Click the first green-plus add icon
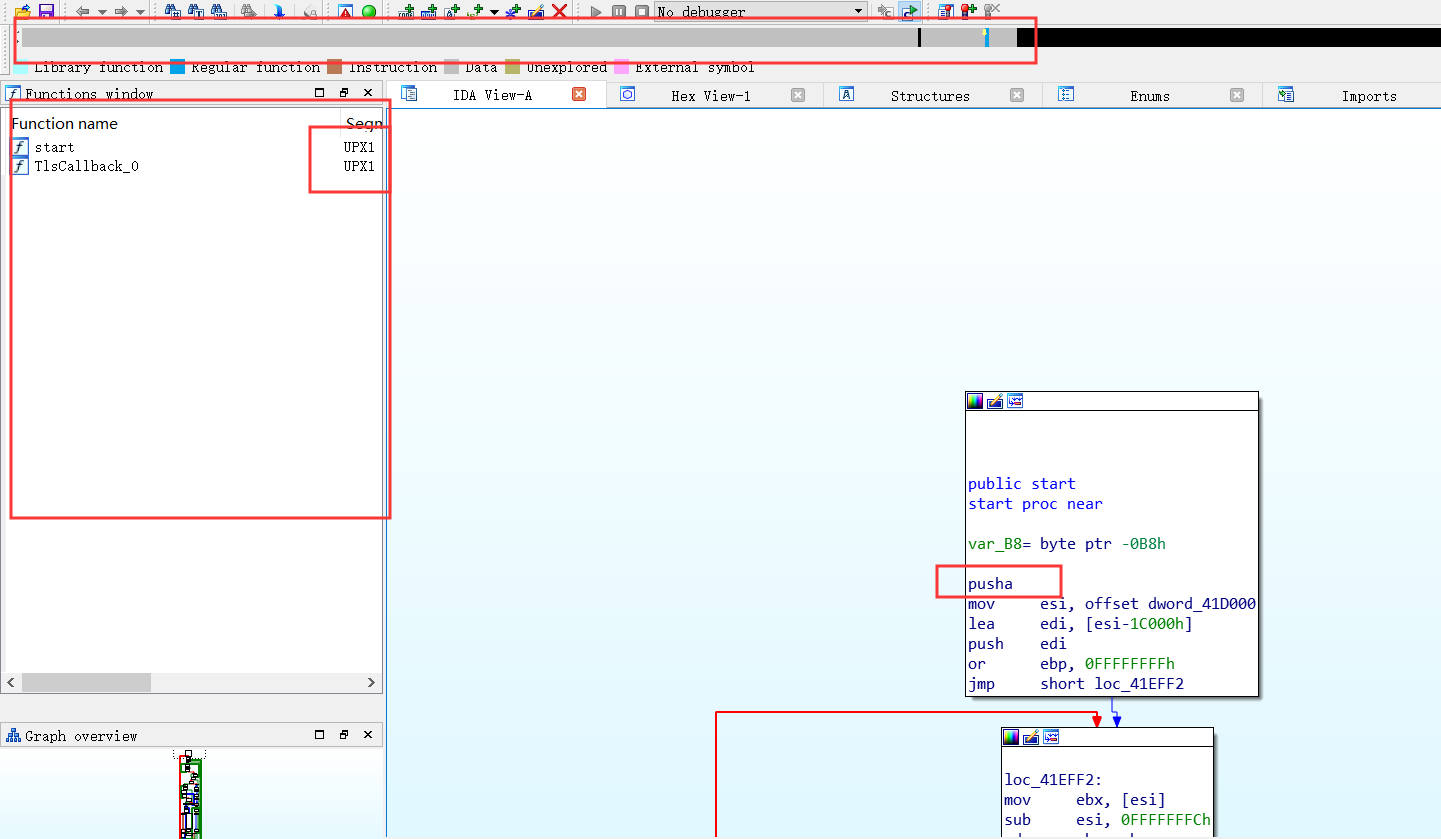This screenshot has height=839, width=1441. 407,11
